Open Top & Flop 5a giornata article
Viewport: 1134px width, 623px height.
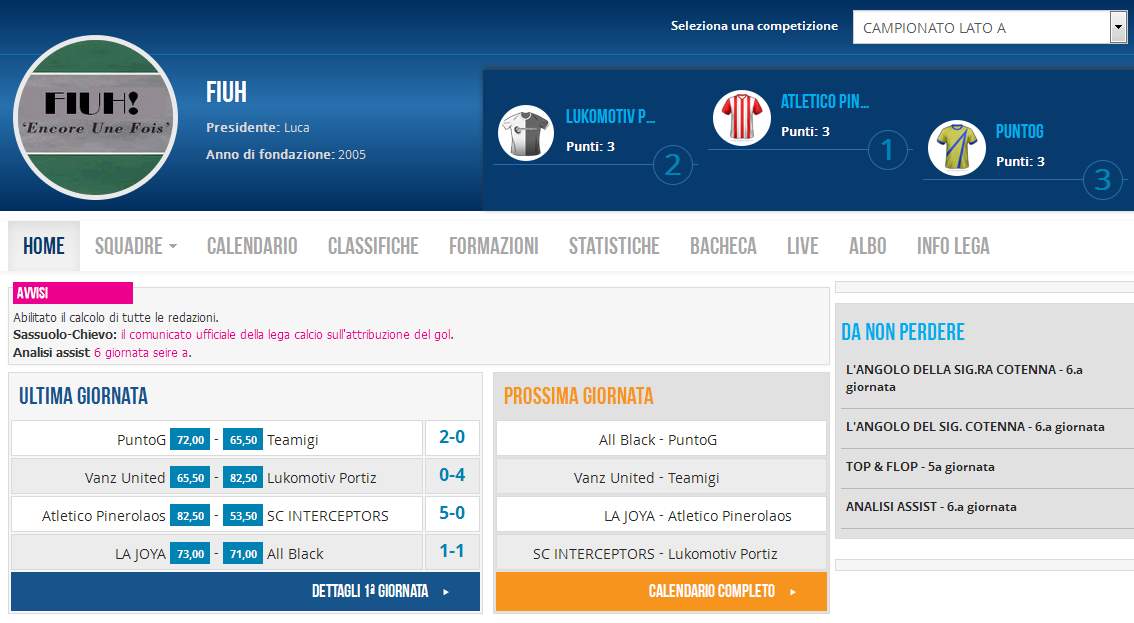click(920, 467)
